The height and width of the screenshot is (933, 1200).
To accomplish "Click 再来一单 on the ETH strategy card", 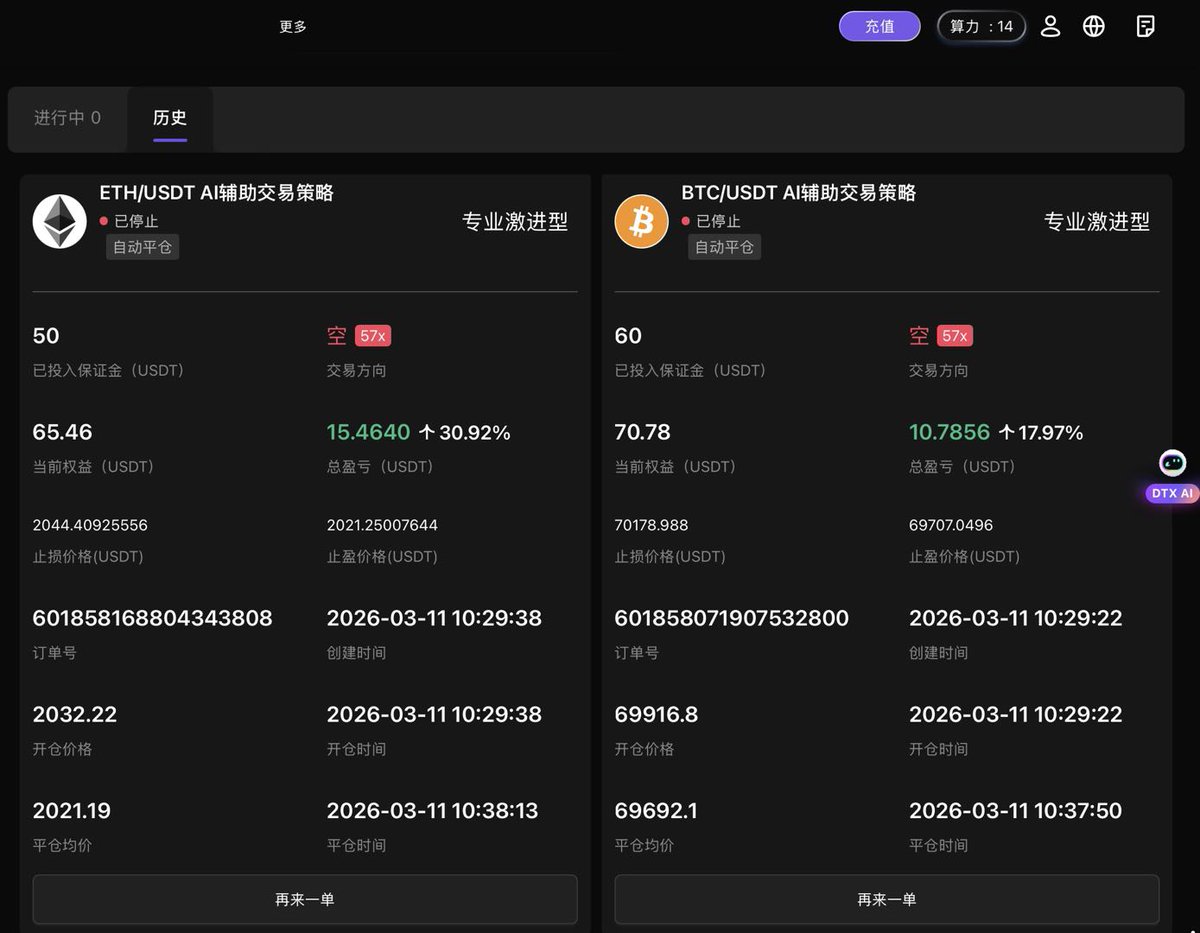I will click(x=304, y=899).
